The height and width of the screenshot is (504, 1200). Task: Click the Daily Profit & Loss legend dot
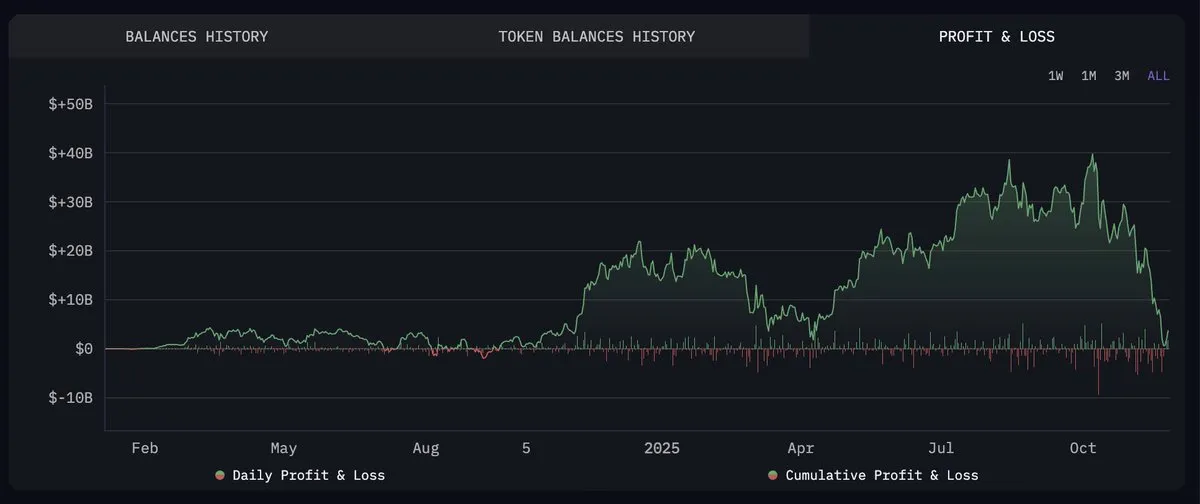219,475
